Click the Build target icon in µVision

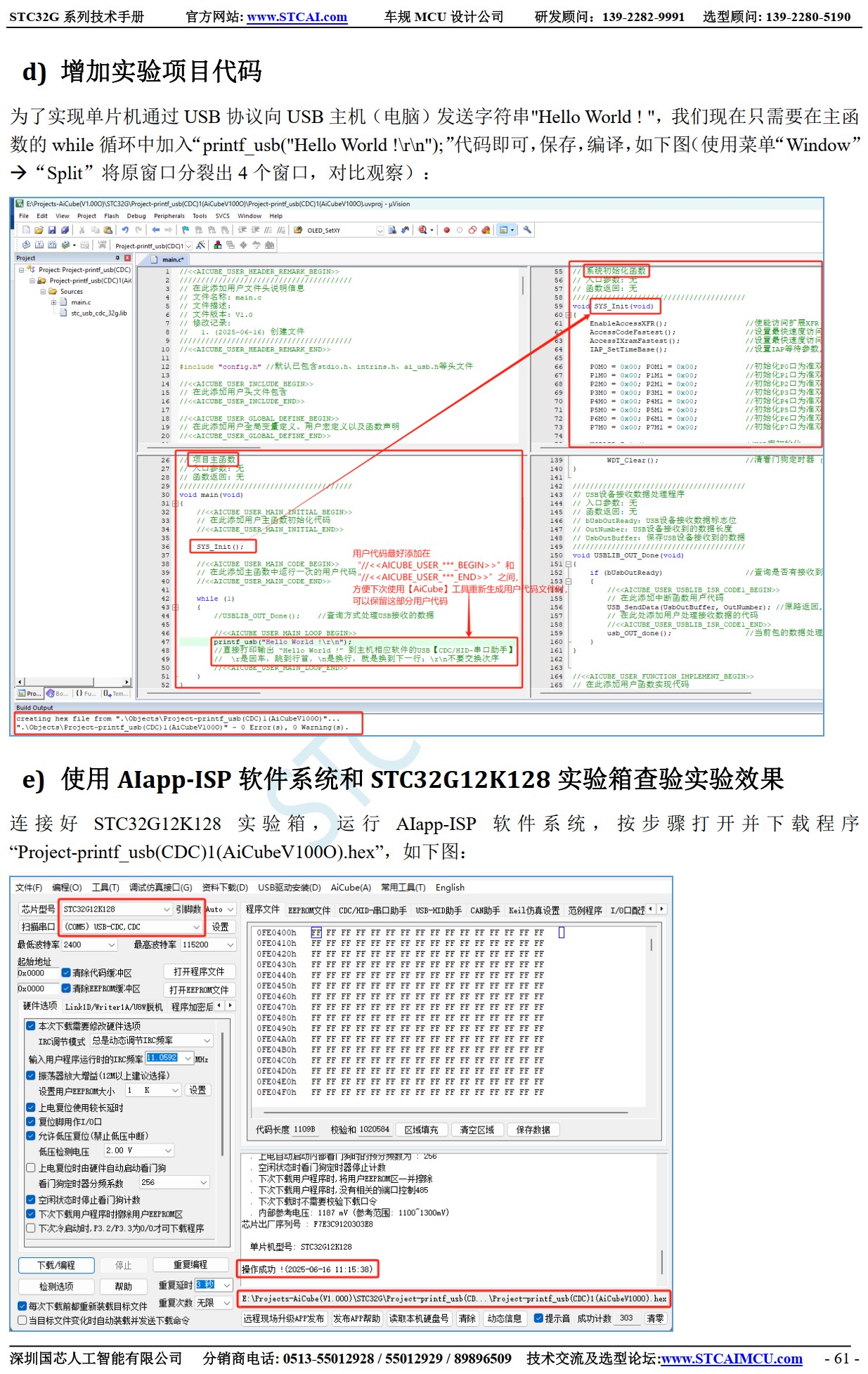39,245
